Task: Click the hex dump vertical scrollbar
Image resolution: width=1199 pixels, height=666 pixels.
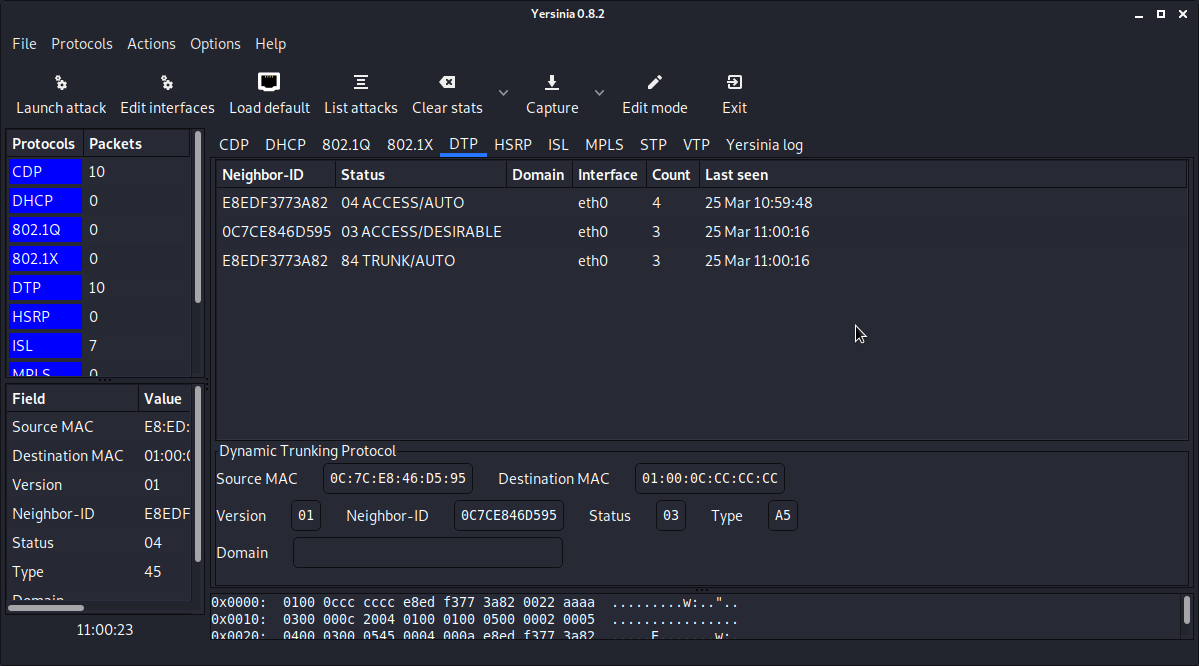Action: tap(1187, 610)
